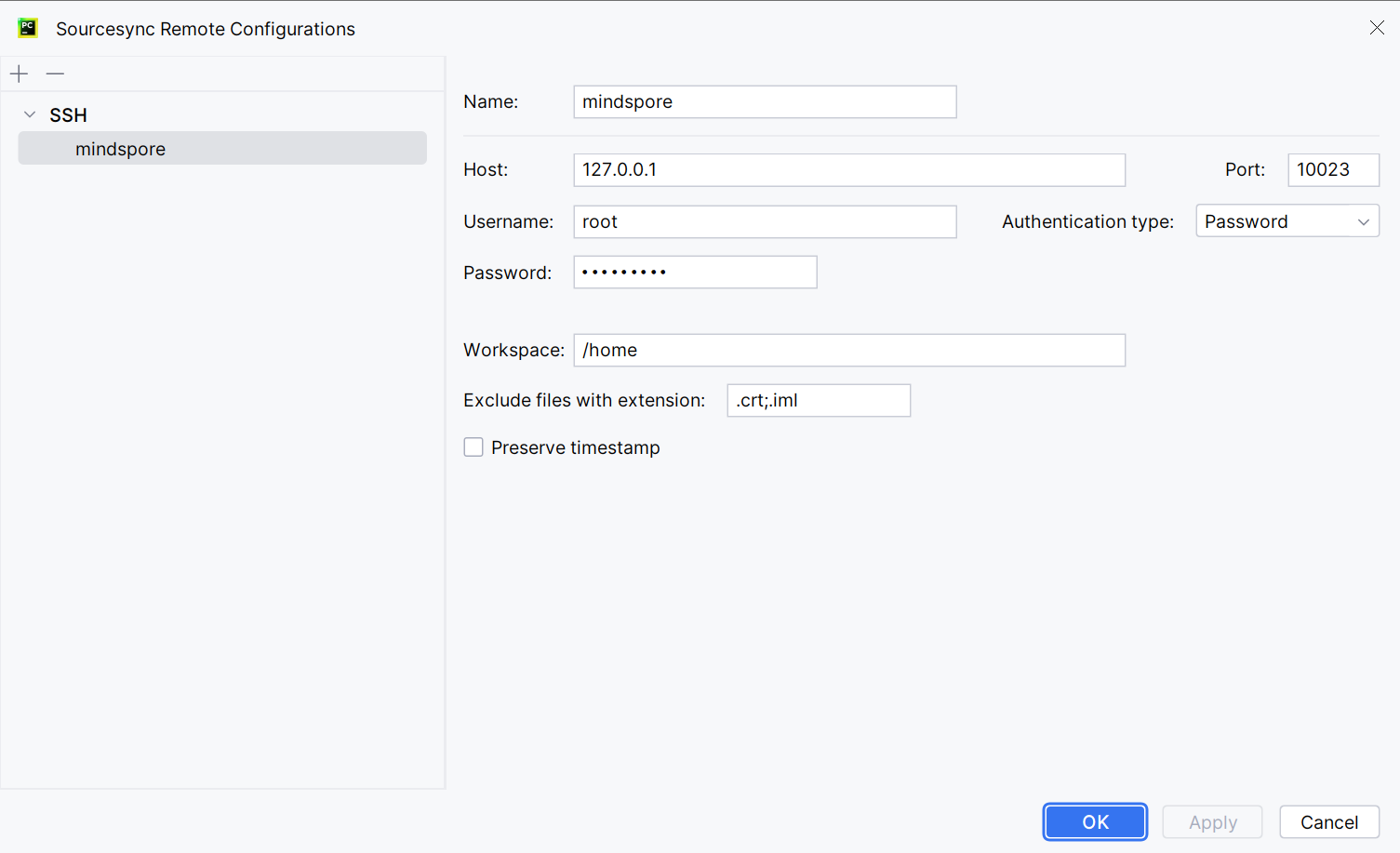Click the Apply button
This screenshot has width=1400, height=853.
tap(1212, 822)
